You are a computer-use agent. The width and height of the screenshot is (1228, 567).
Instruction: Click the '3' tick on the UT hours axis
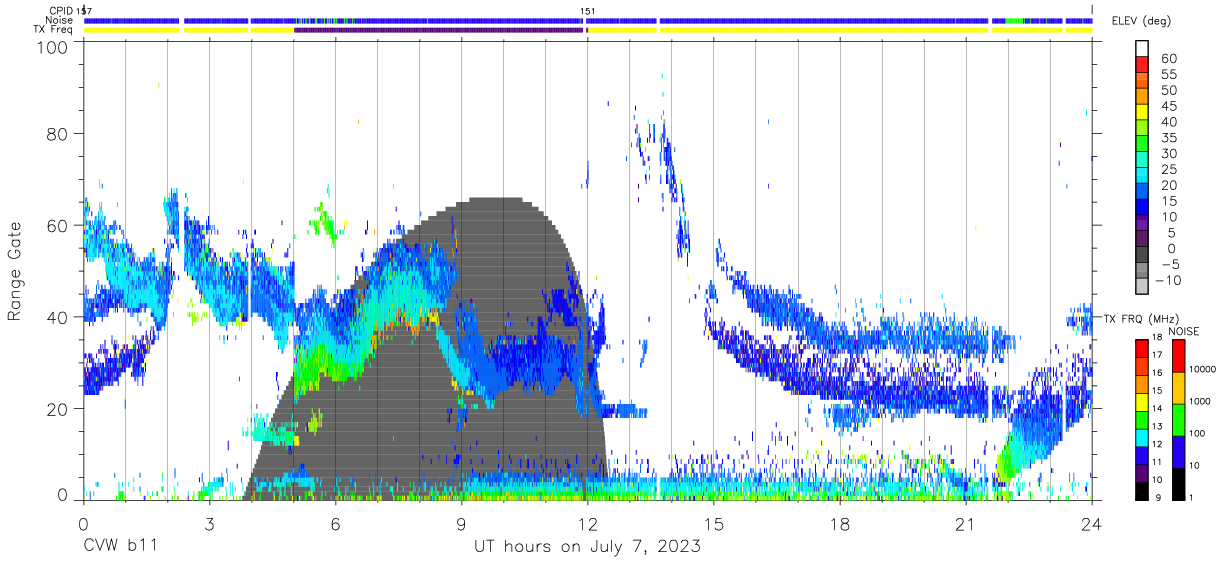pyautogui.click(x=209, y=523)
